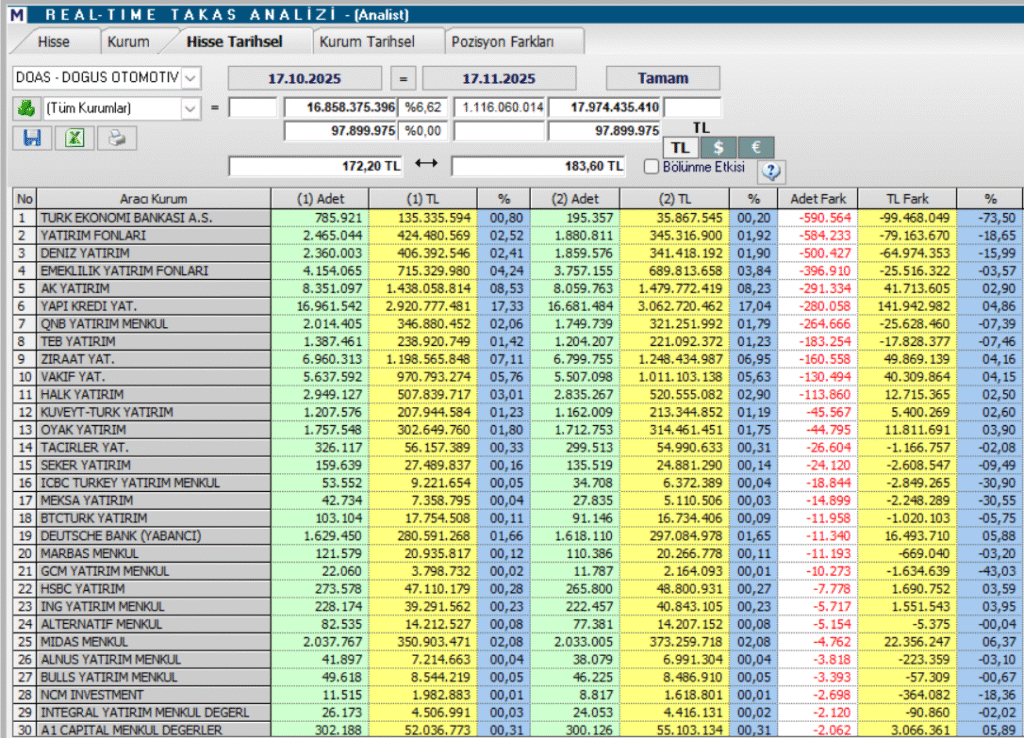Select the DENIZ YATIRIM row
Image resolution: width=1024 pixels, height=738 pixels.
click(517, 253)
